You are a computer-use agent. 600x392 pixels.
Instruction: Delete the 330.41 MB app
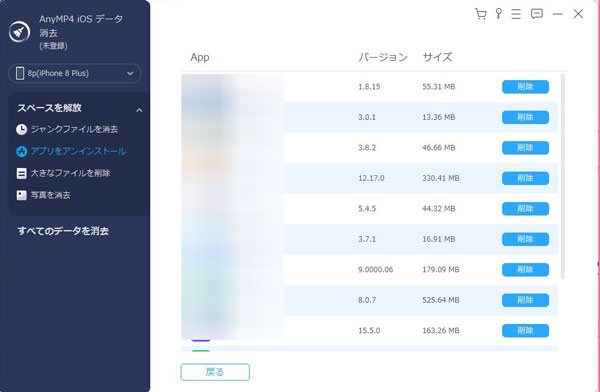pyautogui.click(x=525, y=178)
